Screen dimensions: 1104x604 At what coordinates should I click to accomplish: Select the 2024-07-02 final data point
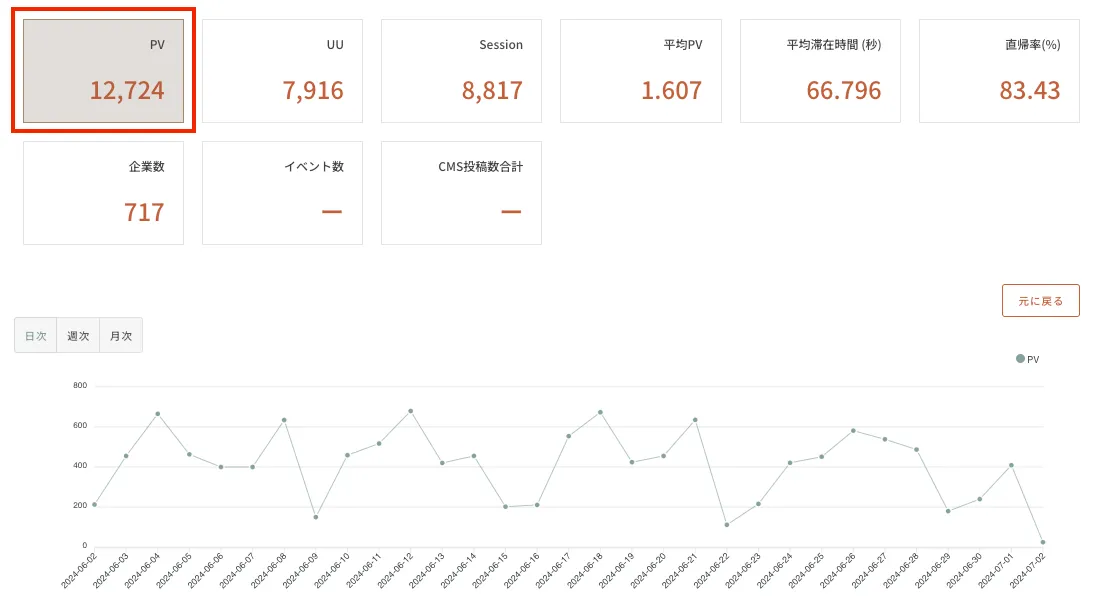click(1043, 542)
